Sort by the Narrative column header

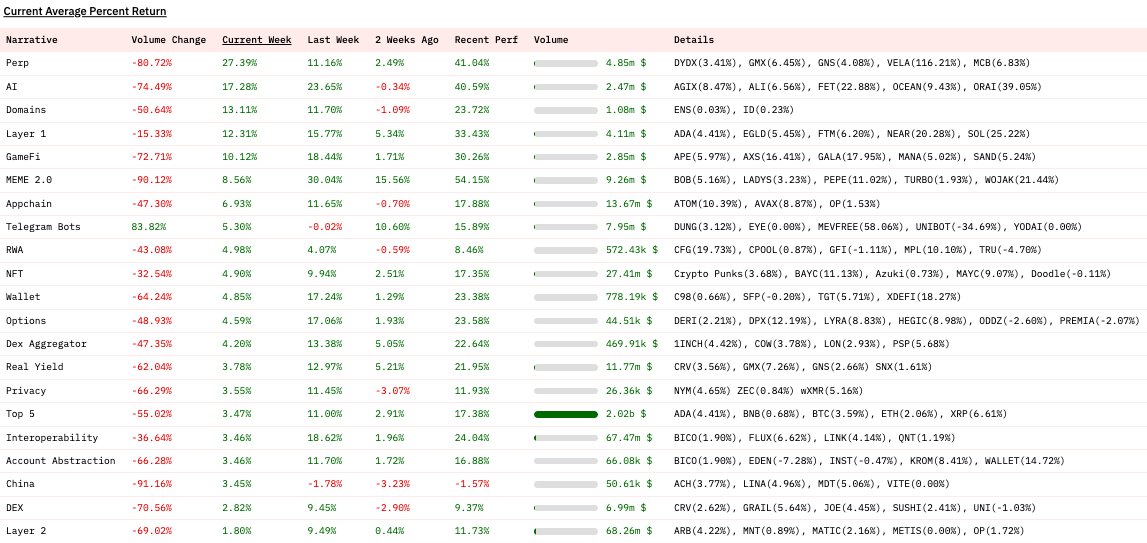[x=31, y=40]
